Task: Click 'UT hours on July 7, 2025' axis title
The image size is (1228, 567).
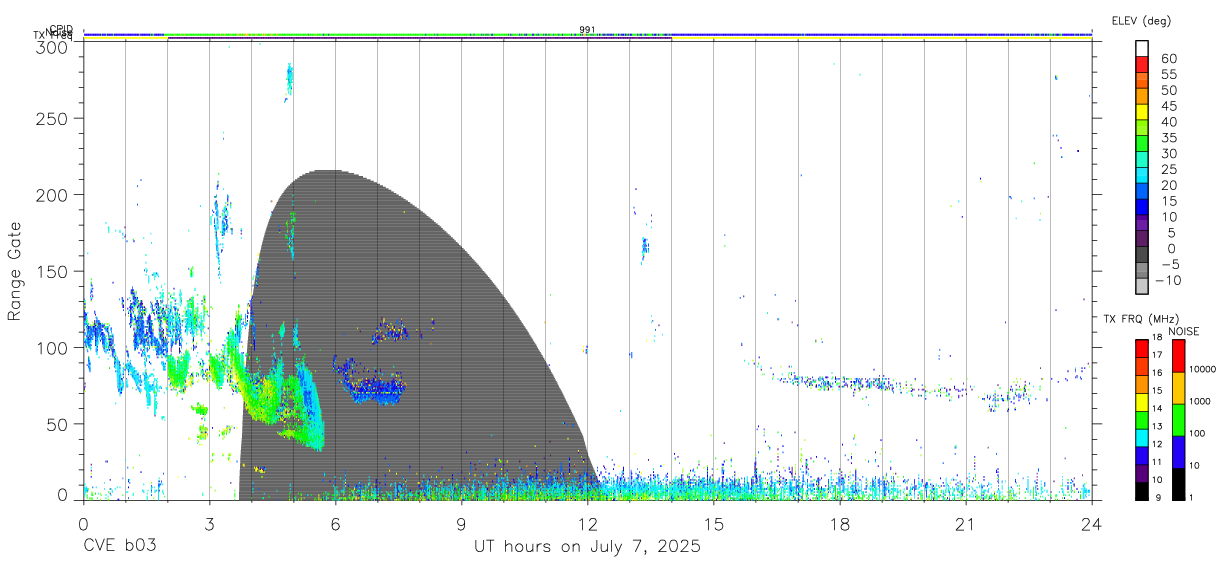Action: pos(587,547)
